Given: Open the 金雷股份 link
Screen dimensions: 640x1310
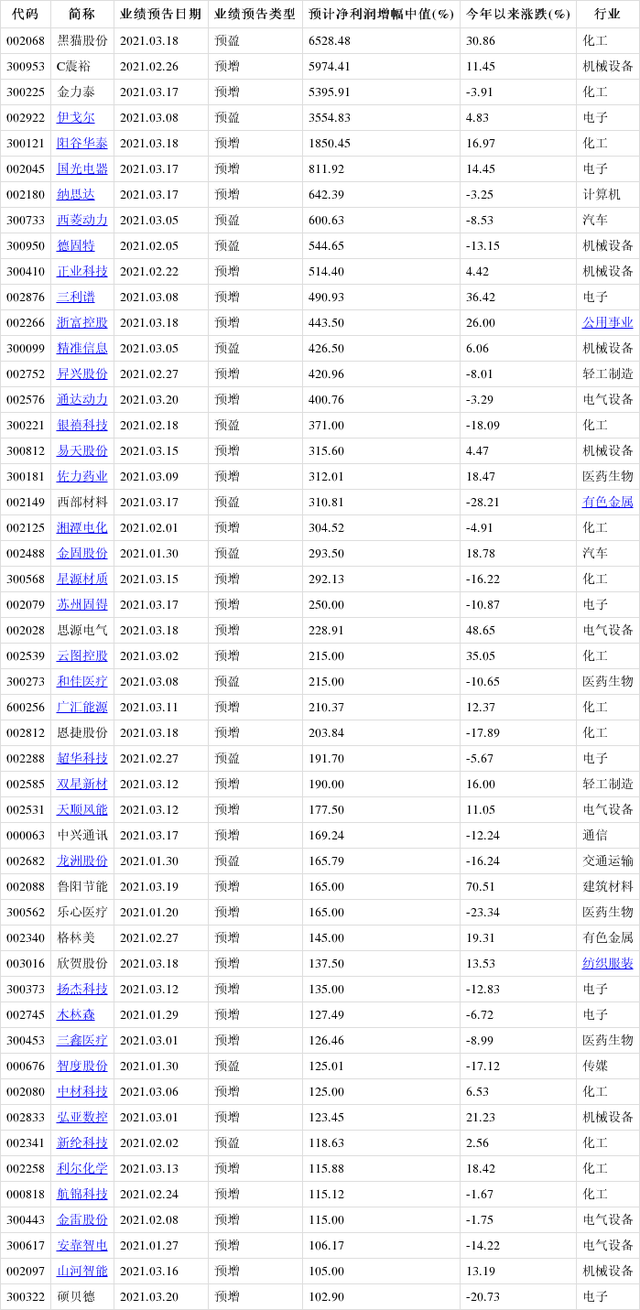Looking at the screenshot, I should (82, 1219).
